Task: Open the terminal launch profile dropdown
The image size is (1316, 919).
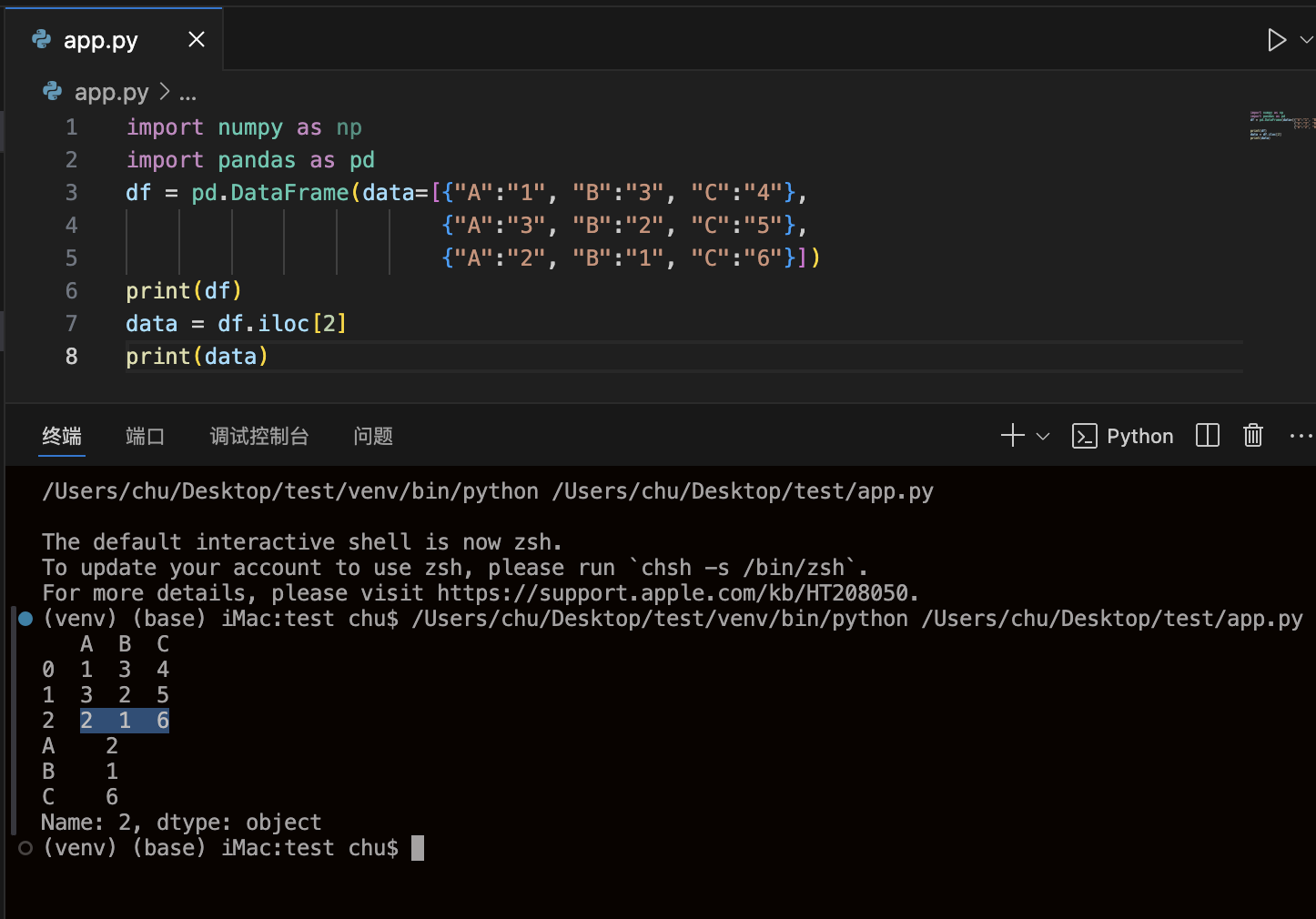Action: (x=1043, y=437)
